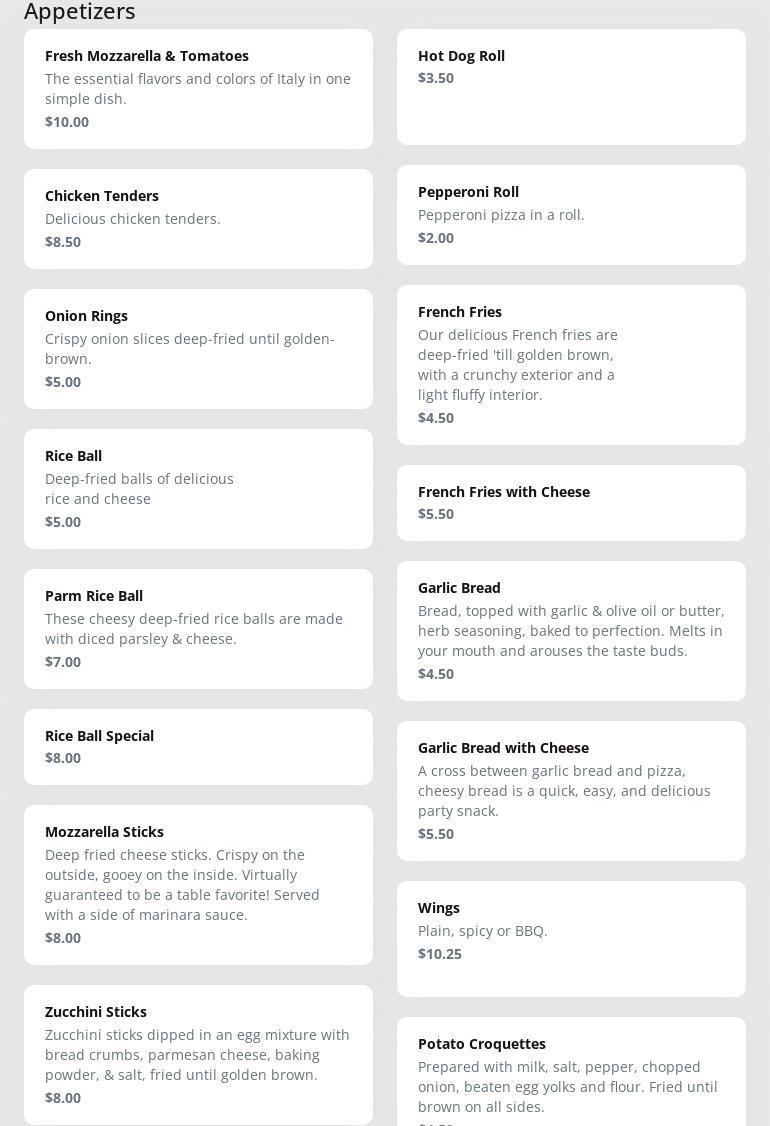Open the plain Garlic Bread title
This screenshot has width=770, height=1126.
(459, 588)
